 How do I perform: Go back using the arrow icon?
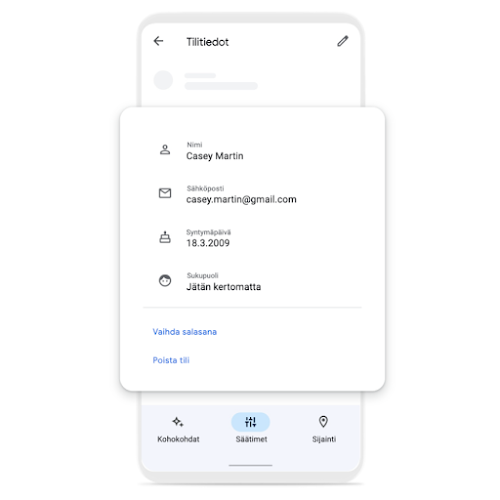[158, 41]
